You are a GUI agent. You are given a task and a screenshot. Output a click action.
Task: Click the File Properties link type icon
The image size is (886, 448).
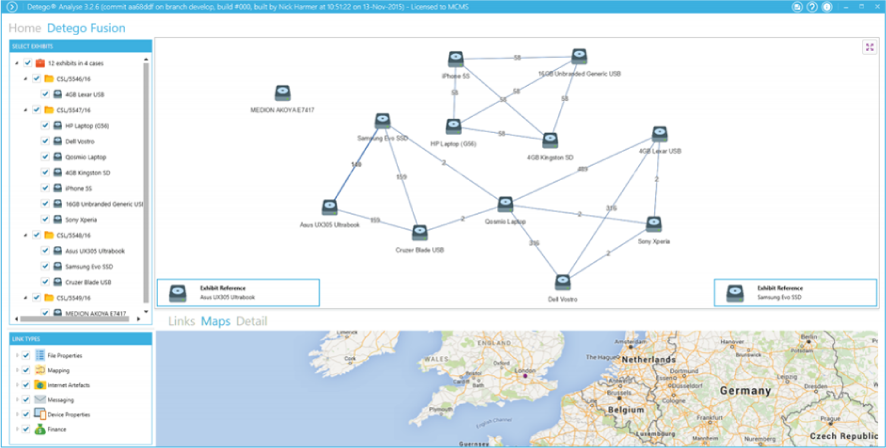pyautogui.click(x=40, y=355)
